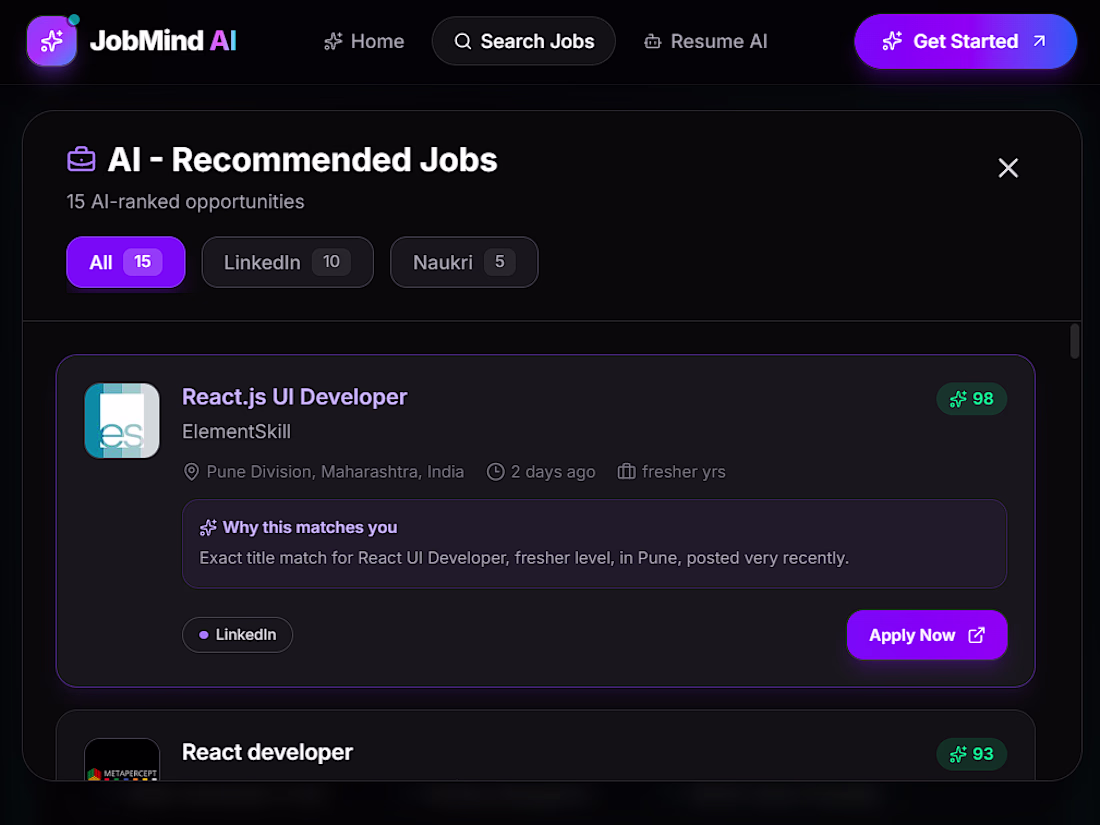Filter jobs by Naukri tab
This screenshot has width=1100, height=825.
point(464,262)
